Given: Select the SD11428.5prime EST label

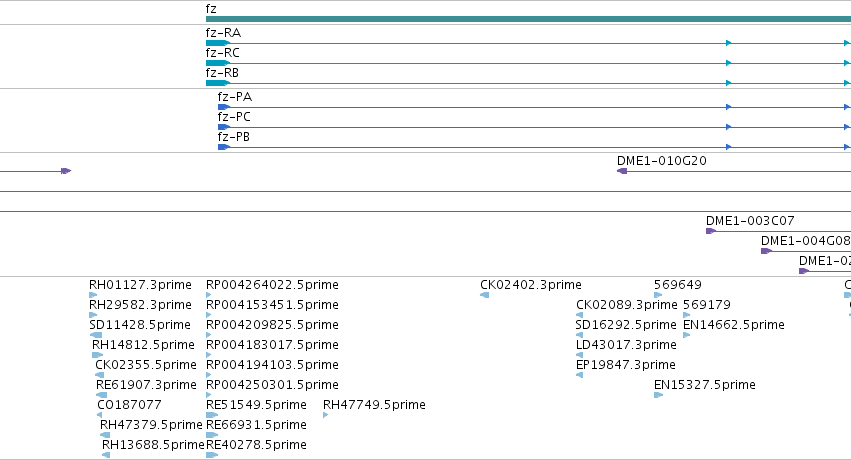Looking at the screenshot, I should point(139,325).
